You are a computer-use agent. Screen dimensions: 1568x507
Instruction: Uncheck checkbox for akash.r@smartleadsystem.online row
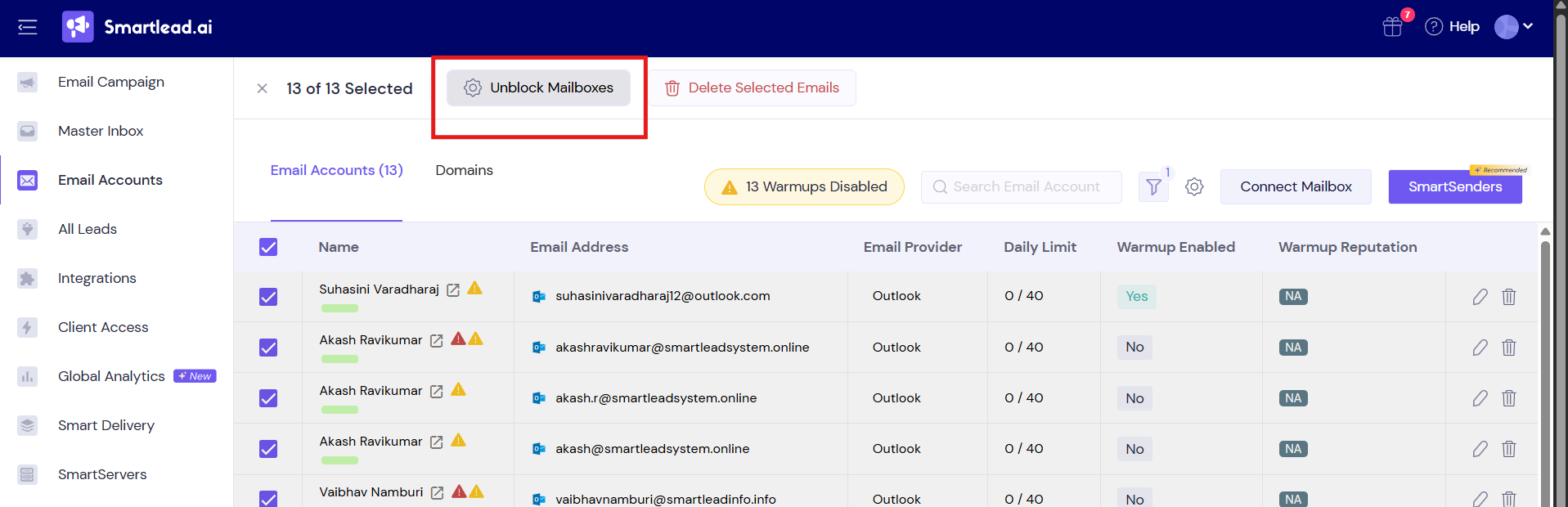click(x=268, y=398)
